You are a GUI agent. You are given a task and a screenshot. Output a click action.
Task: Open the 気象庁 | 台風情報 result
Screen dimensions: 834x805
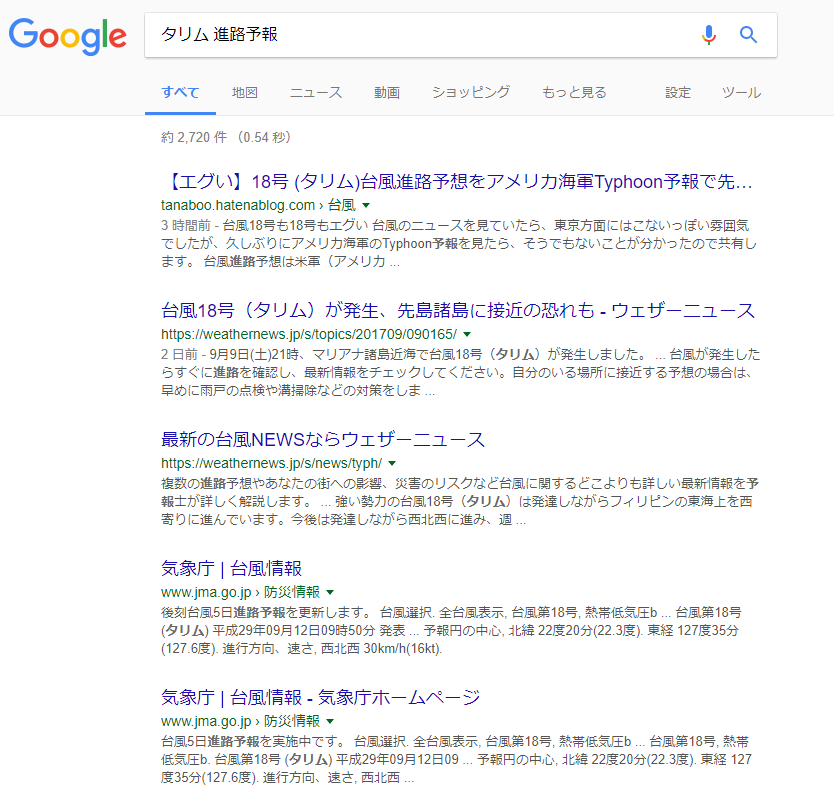(x=231, y=569)
